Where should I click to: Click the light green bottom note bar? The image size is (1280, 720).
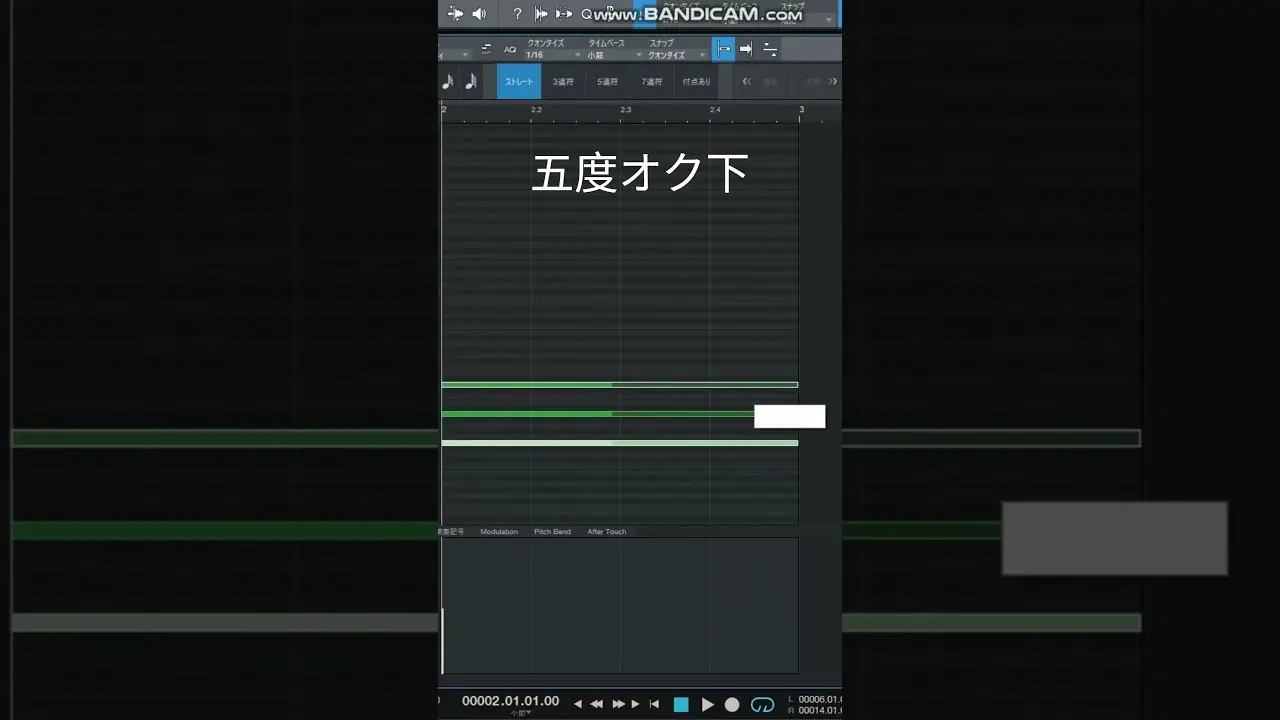[619, 443]
